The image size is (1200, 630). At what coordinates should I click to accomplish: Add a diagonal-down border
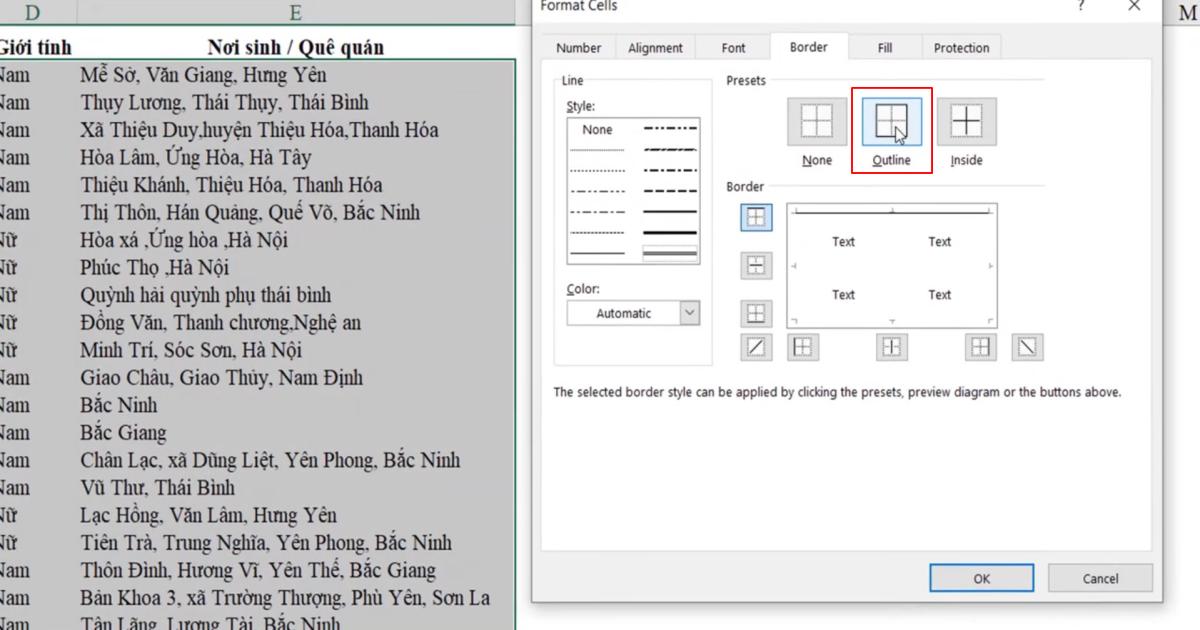(x=1027, y=347)
